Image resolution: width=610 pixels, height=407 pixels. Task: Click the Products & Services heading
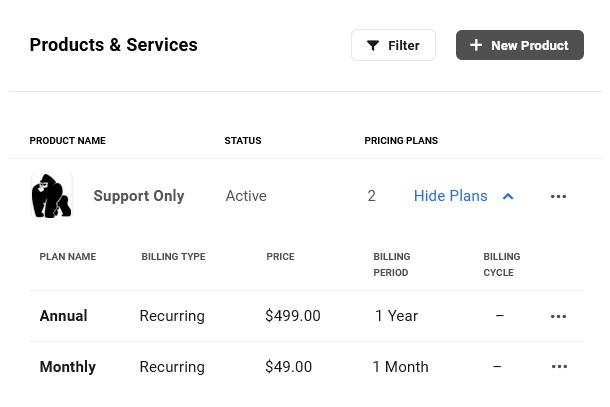114,45
